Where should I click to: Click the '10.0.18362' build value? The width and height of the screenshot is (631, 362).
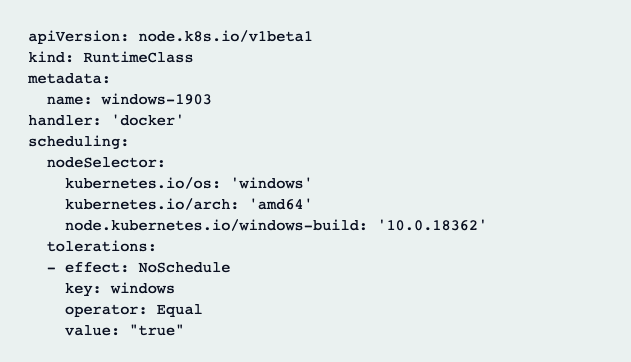(x=432, y=225)
